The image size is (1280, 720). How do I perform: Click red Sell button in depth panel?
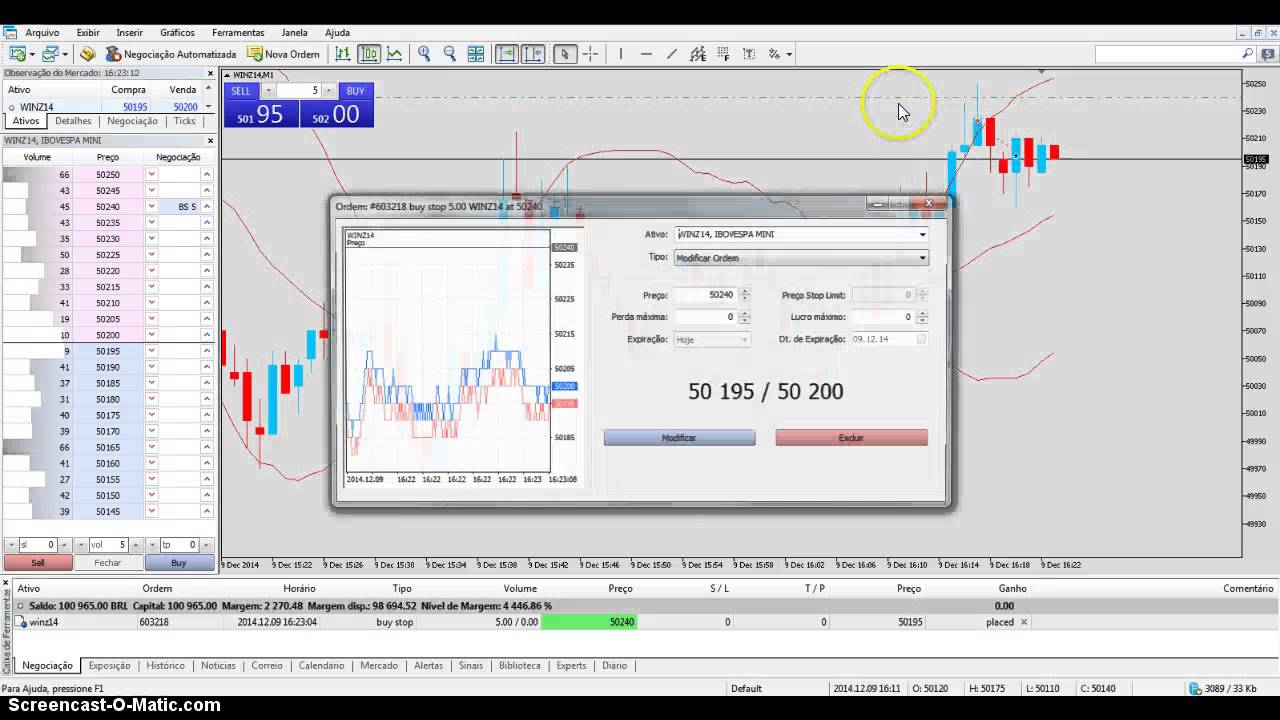(x=38, y=563)
